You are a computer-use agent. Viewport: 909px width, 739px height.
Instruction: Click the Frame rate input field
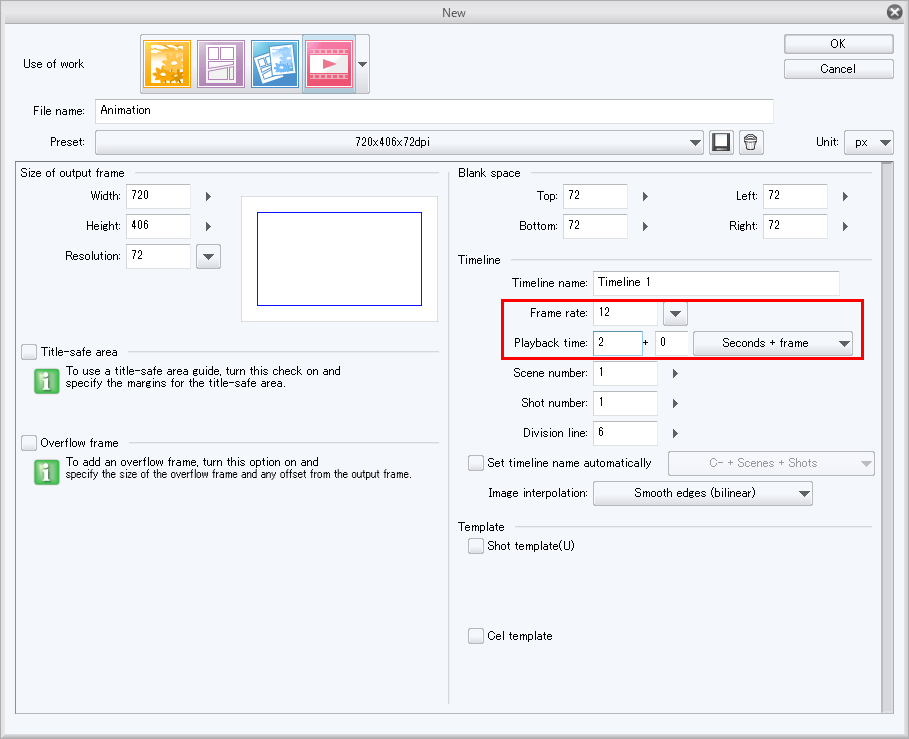pos(626,313)
